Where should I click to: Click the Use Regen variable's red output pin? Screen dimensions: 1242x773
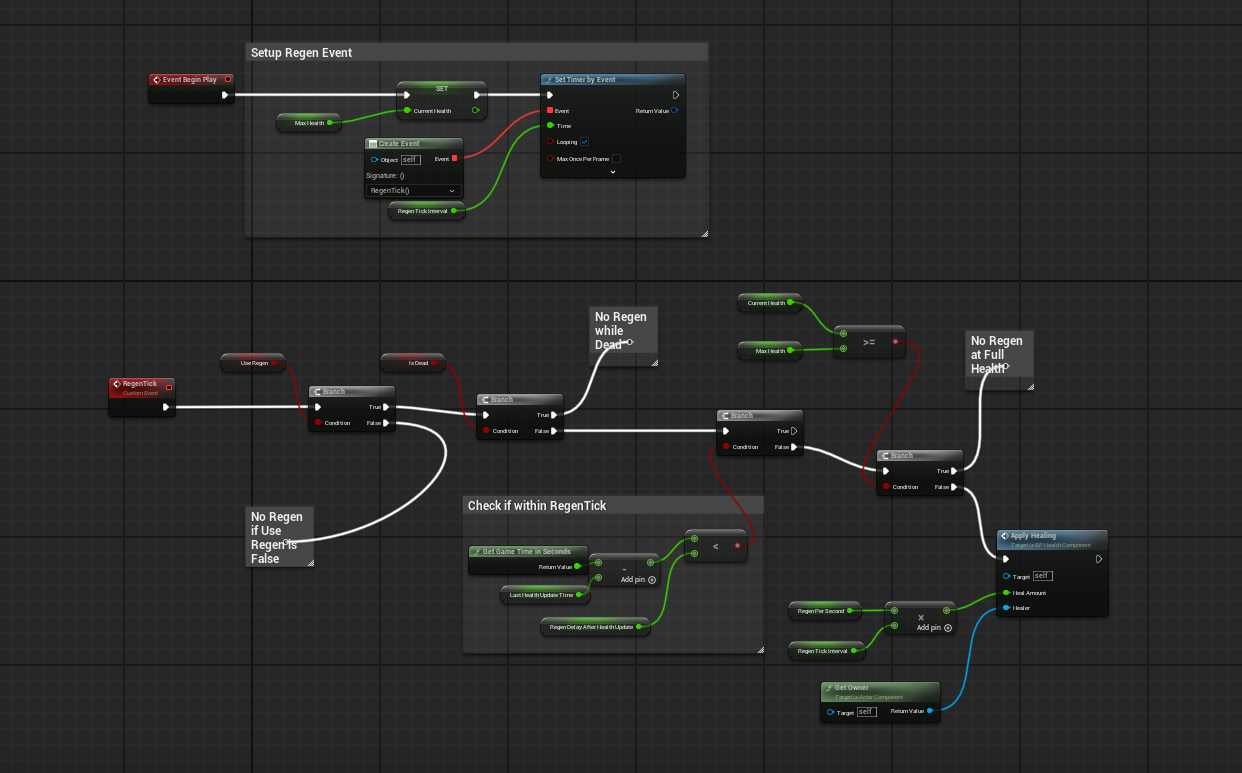pos(275,363)
